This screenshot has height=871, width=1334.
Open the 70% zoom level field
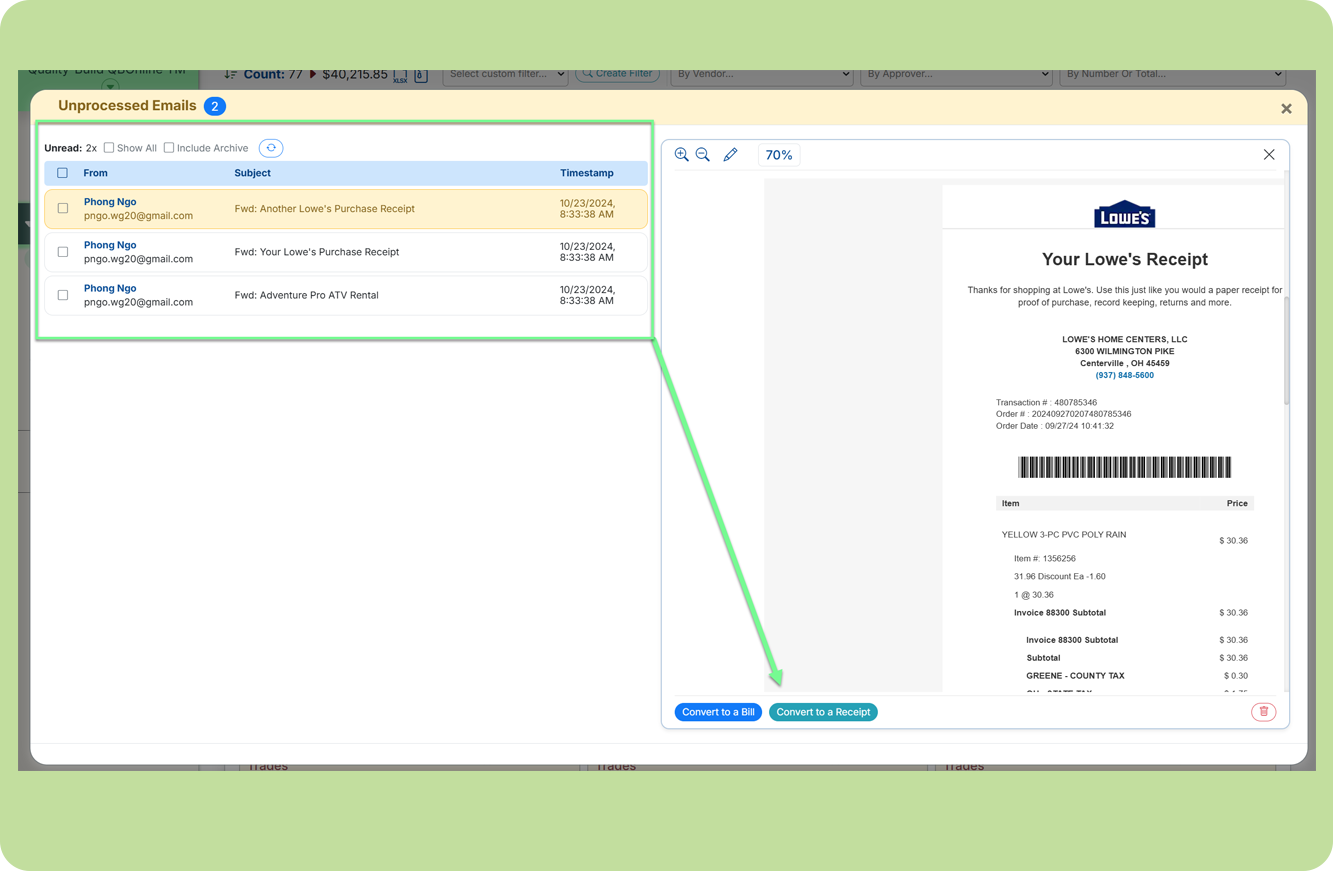779,155
